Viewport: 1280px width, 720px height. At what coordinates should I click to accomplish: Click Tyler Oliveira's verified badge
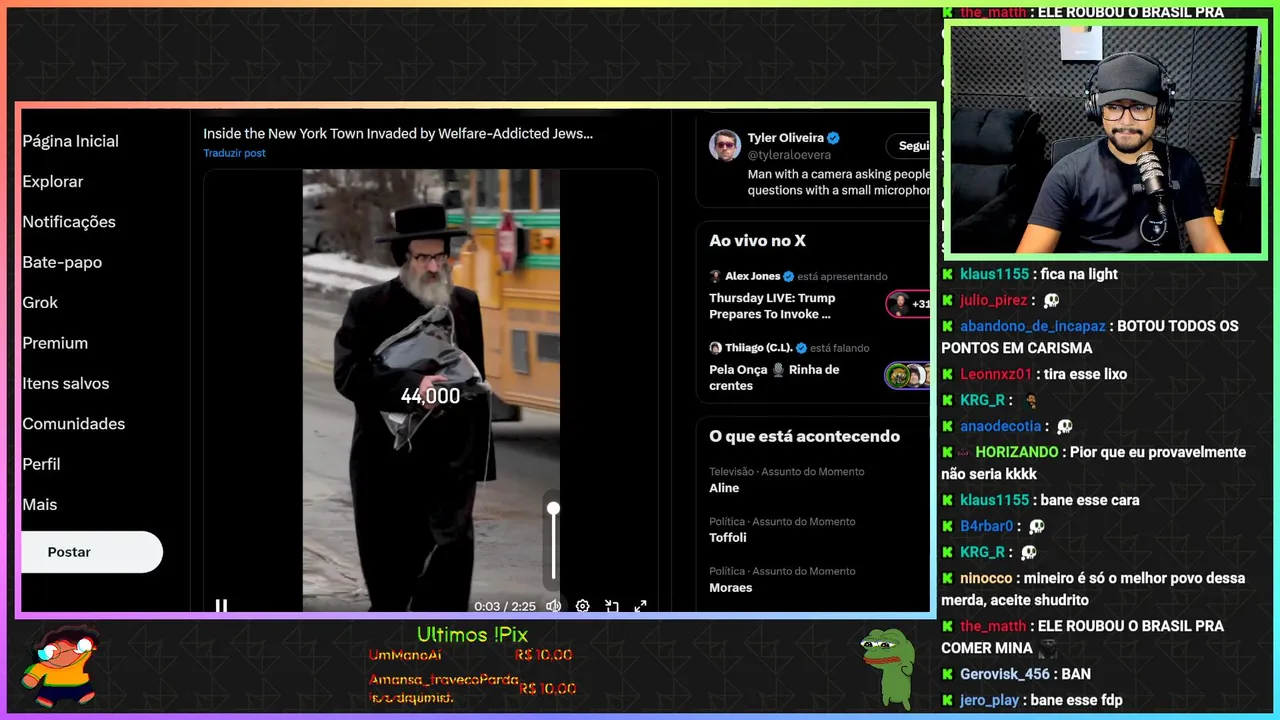[833, 138]
